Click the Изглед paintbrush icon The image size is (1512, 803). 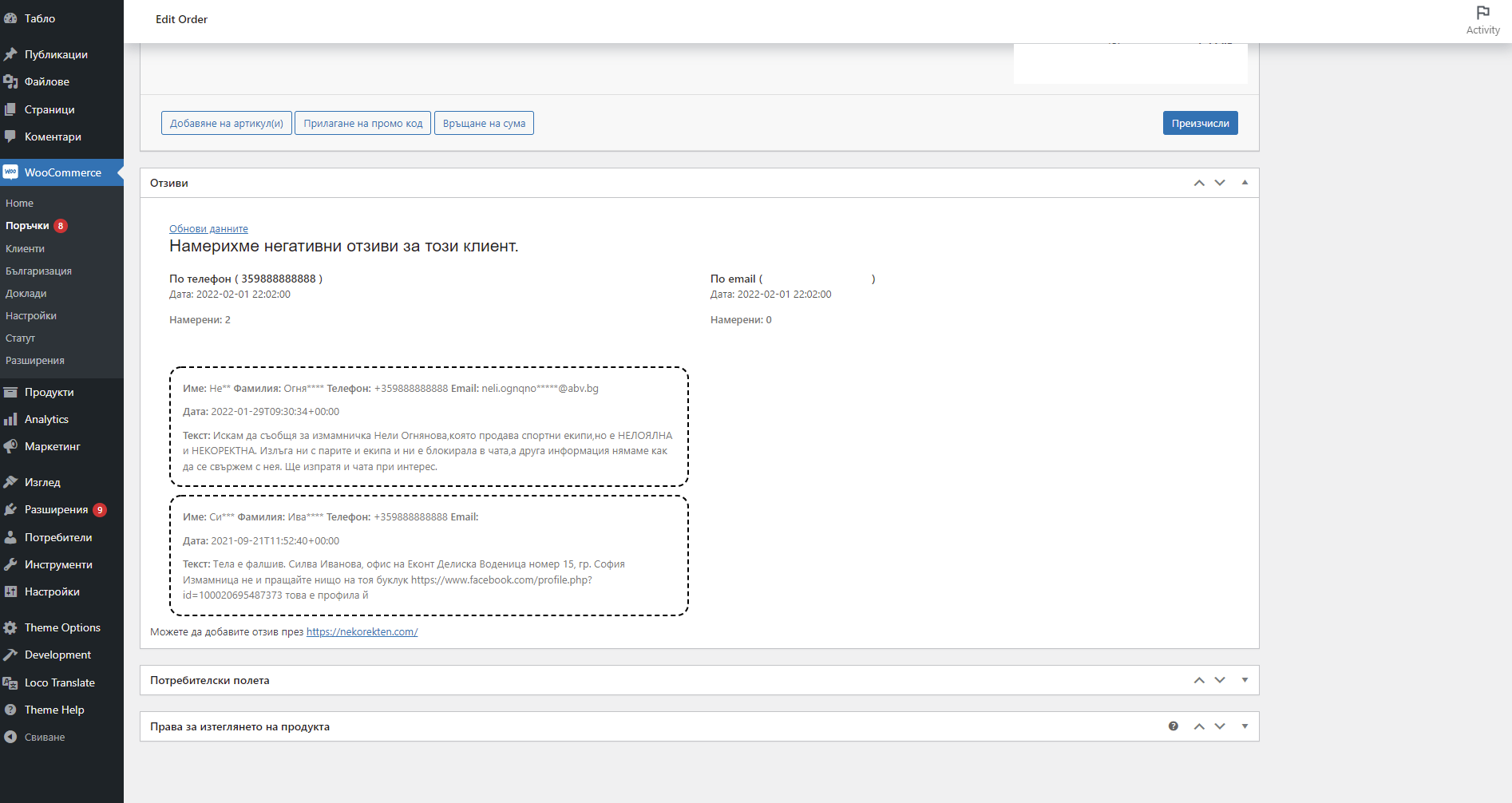click(x=10, y=482)
